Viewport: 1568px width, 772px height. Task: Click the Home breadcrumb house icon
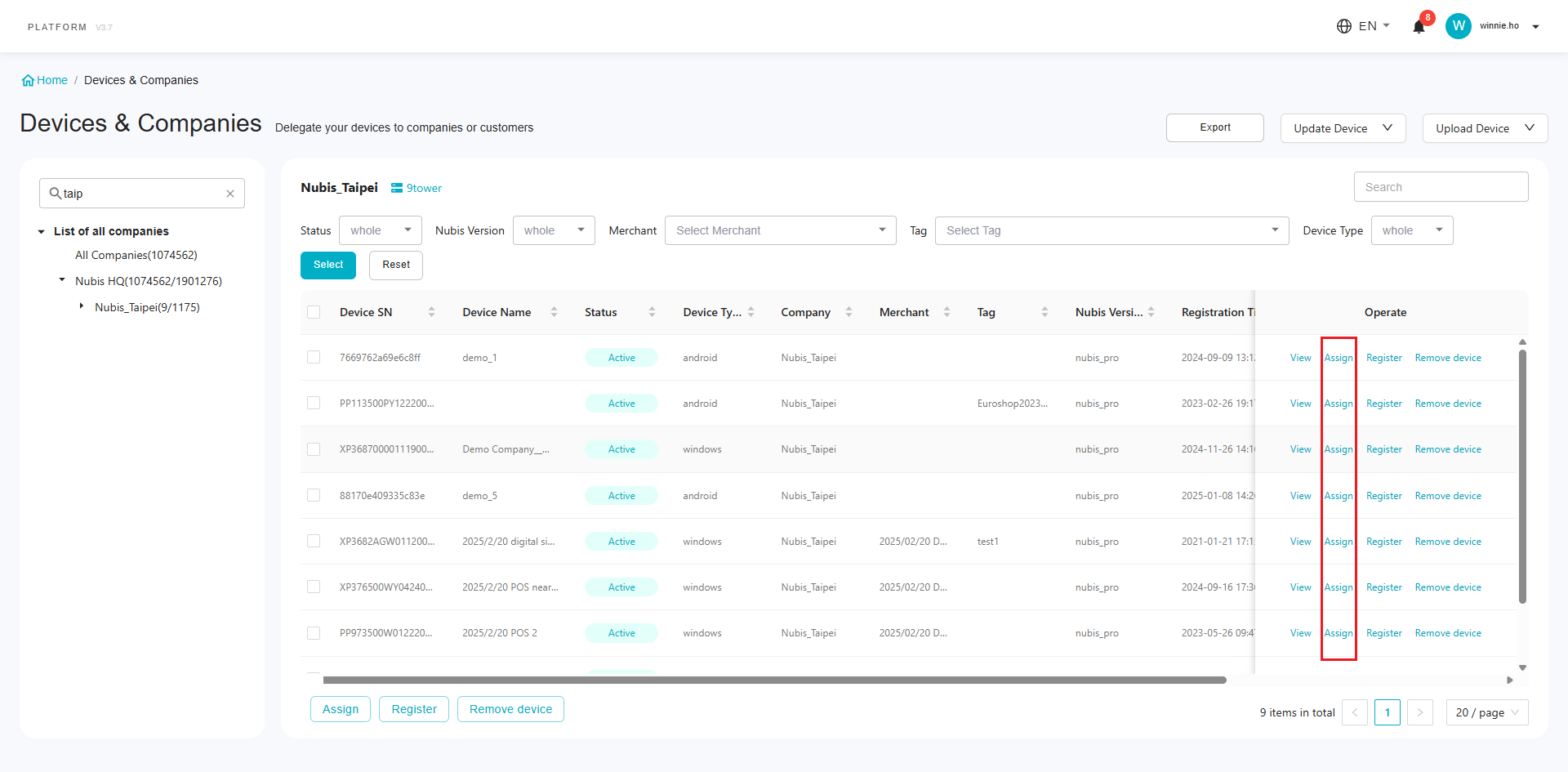click(x=28, y=80)
